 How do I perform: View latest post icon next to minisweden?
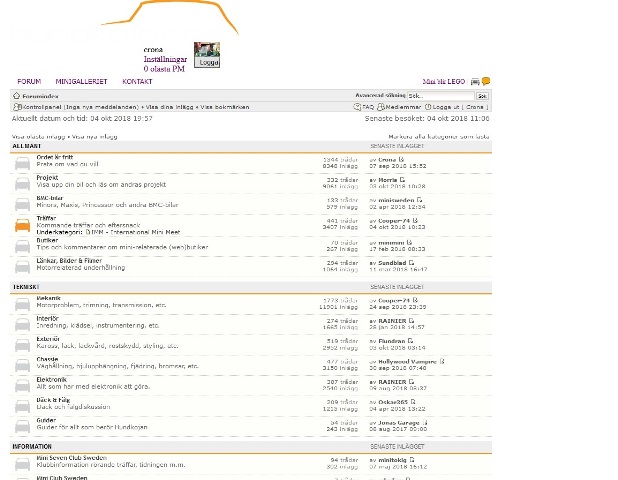[419, 200]
